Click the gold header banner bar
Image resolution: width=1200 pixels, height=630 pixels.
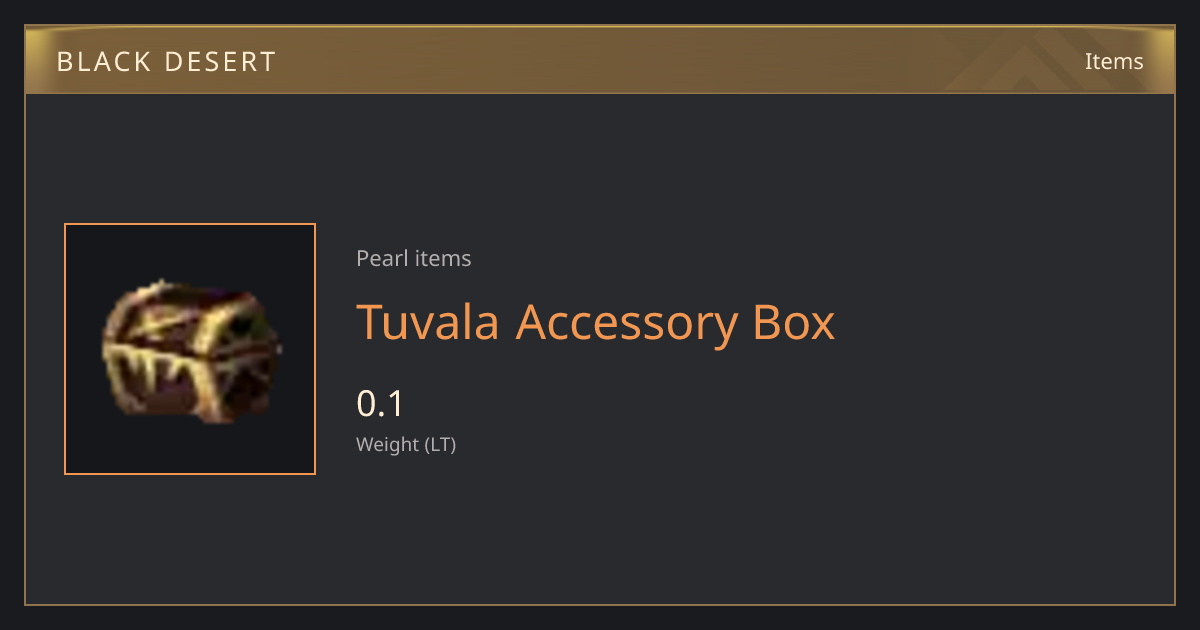point(600,60)
